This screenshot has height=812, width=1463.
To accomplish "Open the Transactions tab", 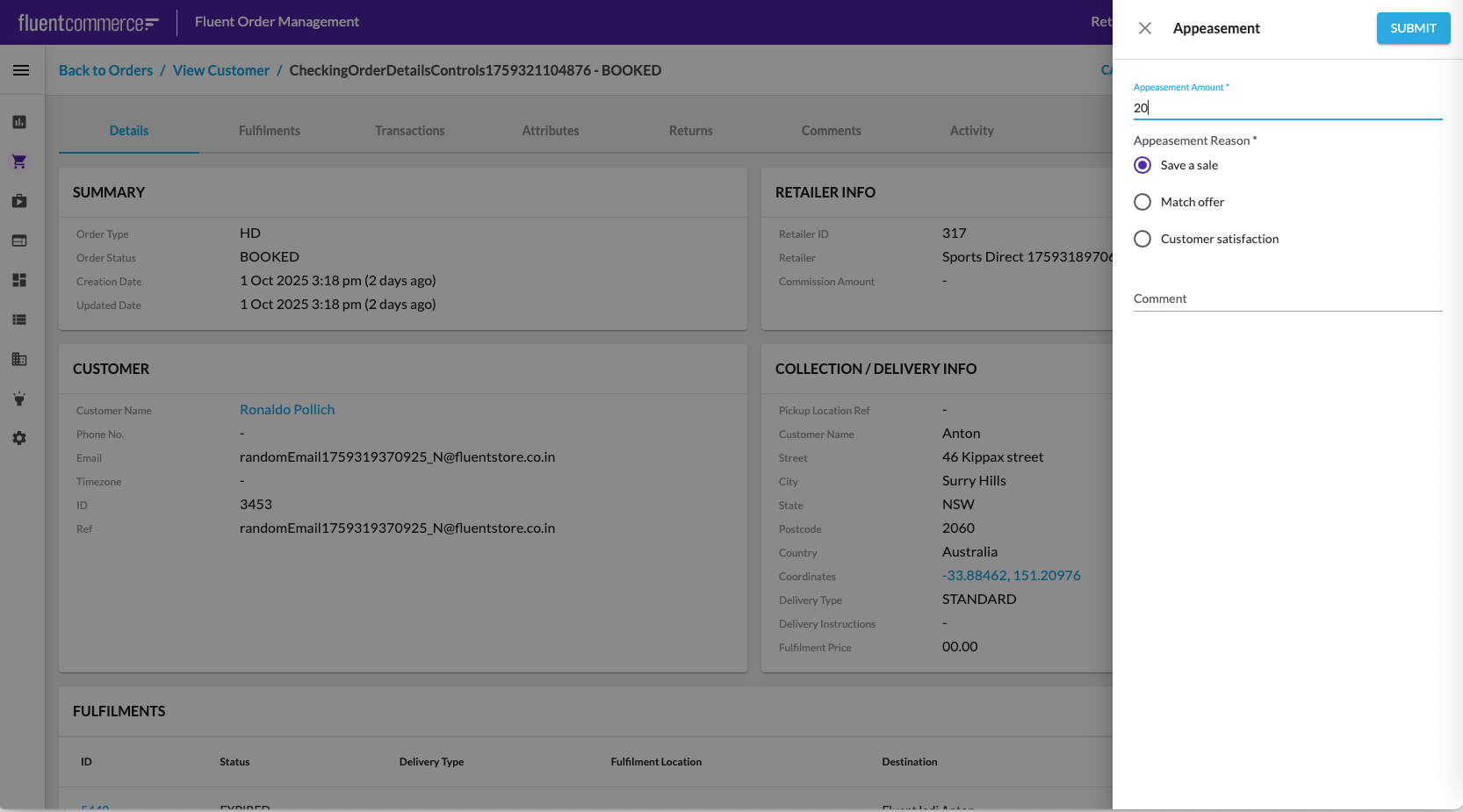I will coord(410,131).
